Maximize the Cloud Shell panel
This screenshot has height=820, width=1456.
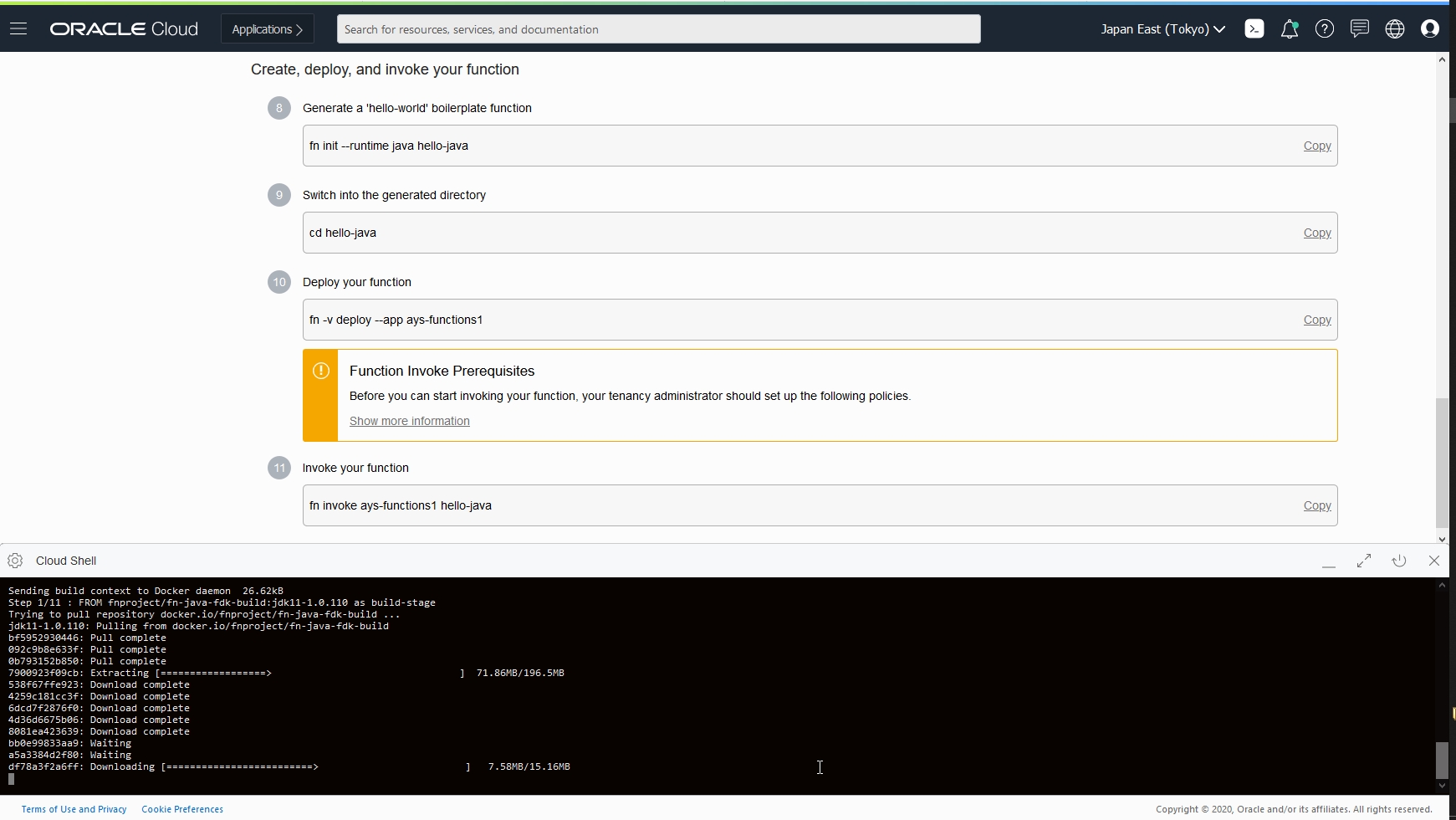point(1364,561)
